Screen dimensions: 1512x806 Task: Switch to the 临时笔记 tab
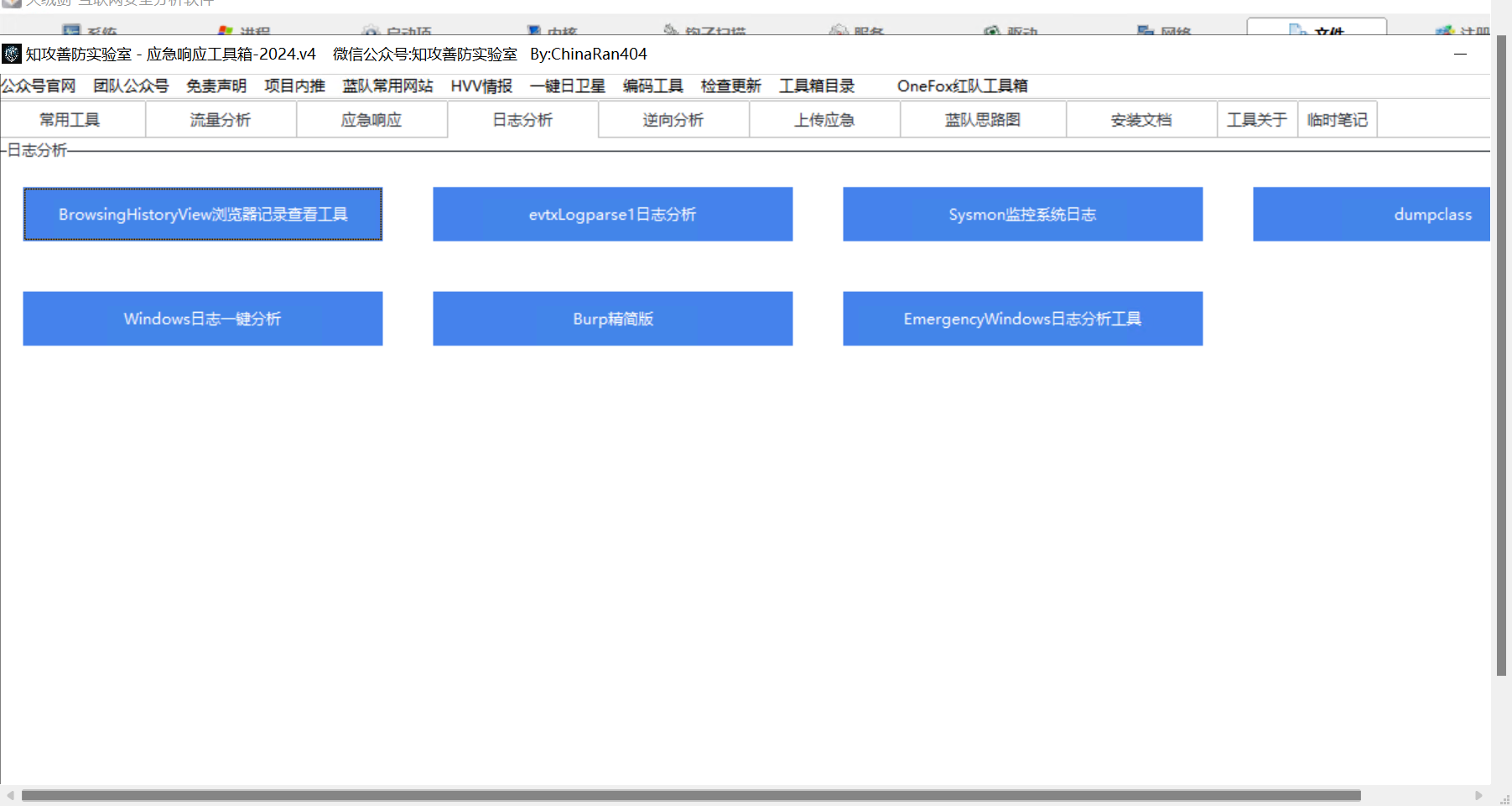[x=1338, y=120]
